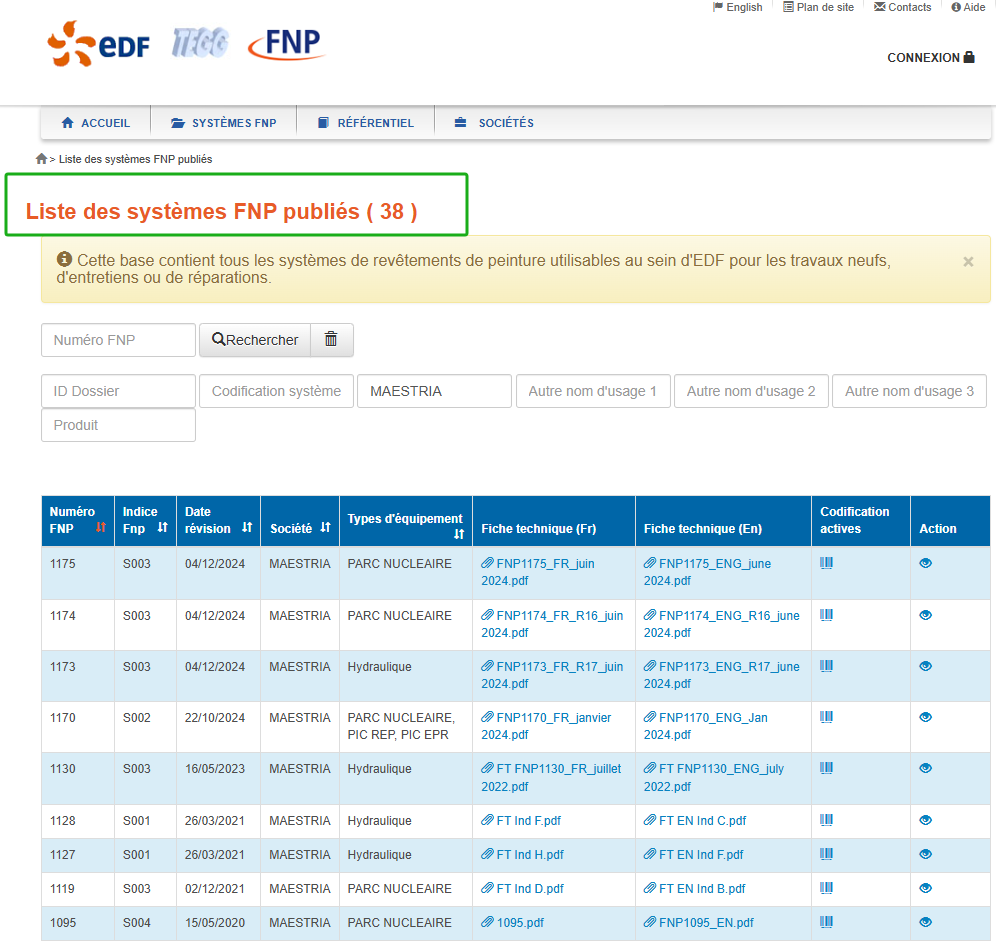The image size is (996, 941).
Task: View details of FNP 1130 via eye icon
Action: 925,768
